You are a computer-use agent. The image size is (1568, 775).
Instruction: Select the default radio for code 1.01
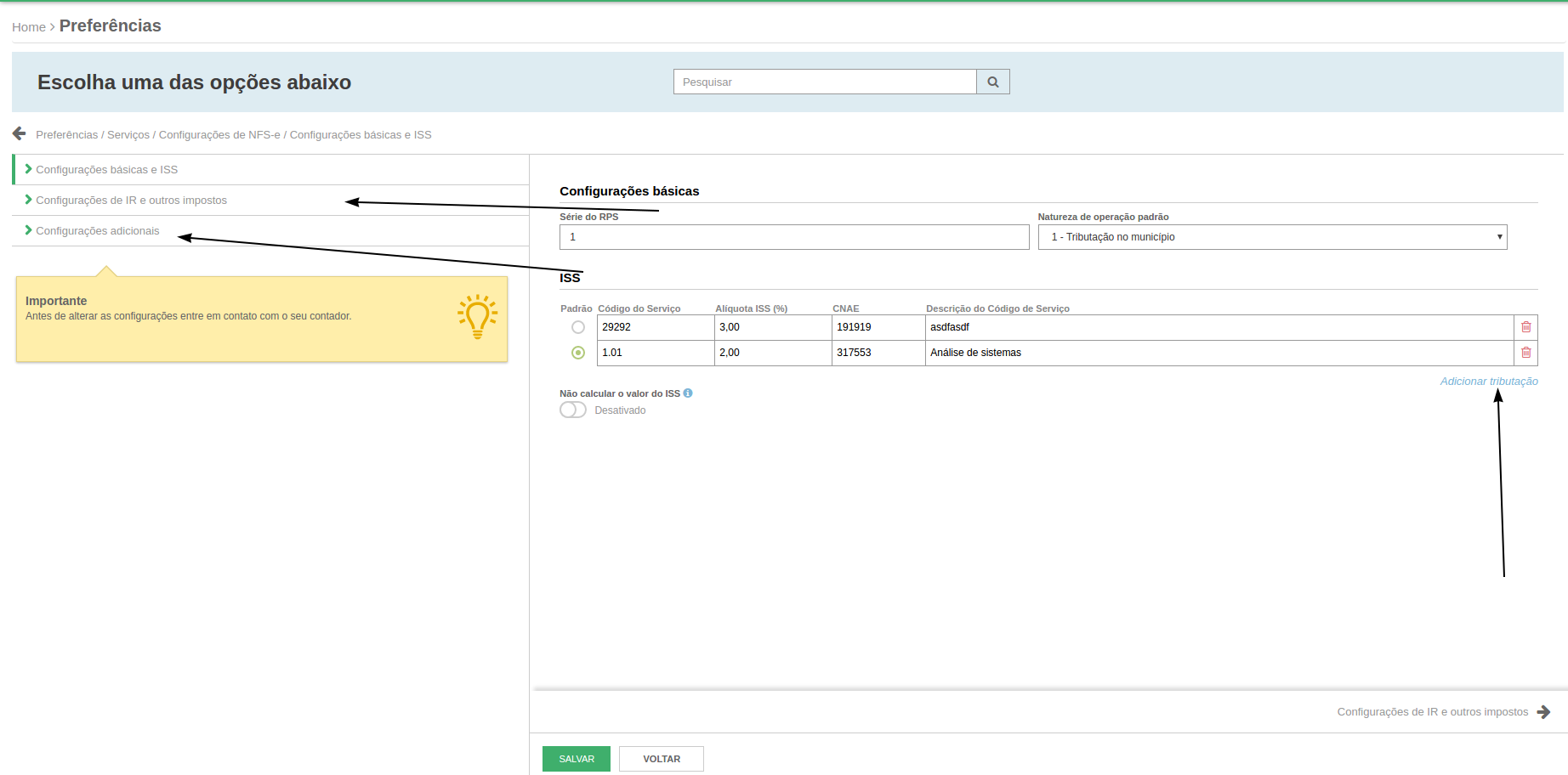pyautogui.click(x=578, y=353)
